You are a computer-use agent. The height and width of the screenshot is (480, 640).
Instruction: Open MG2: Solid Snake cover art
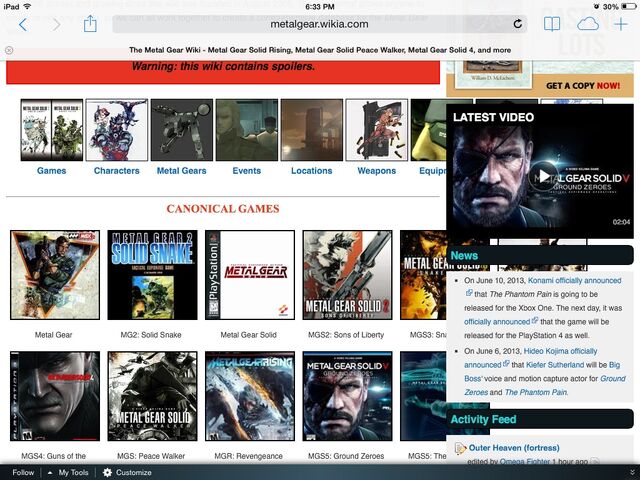(x=152, y=275)
